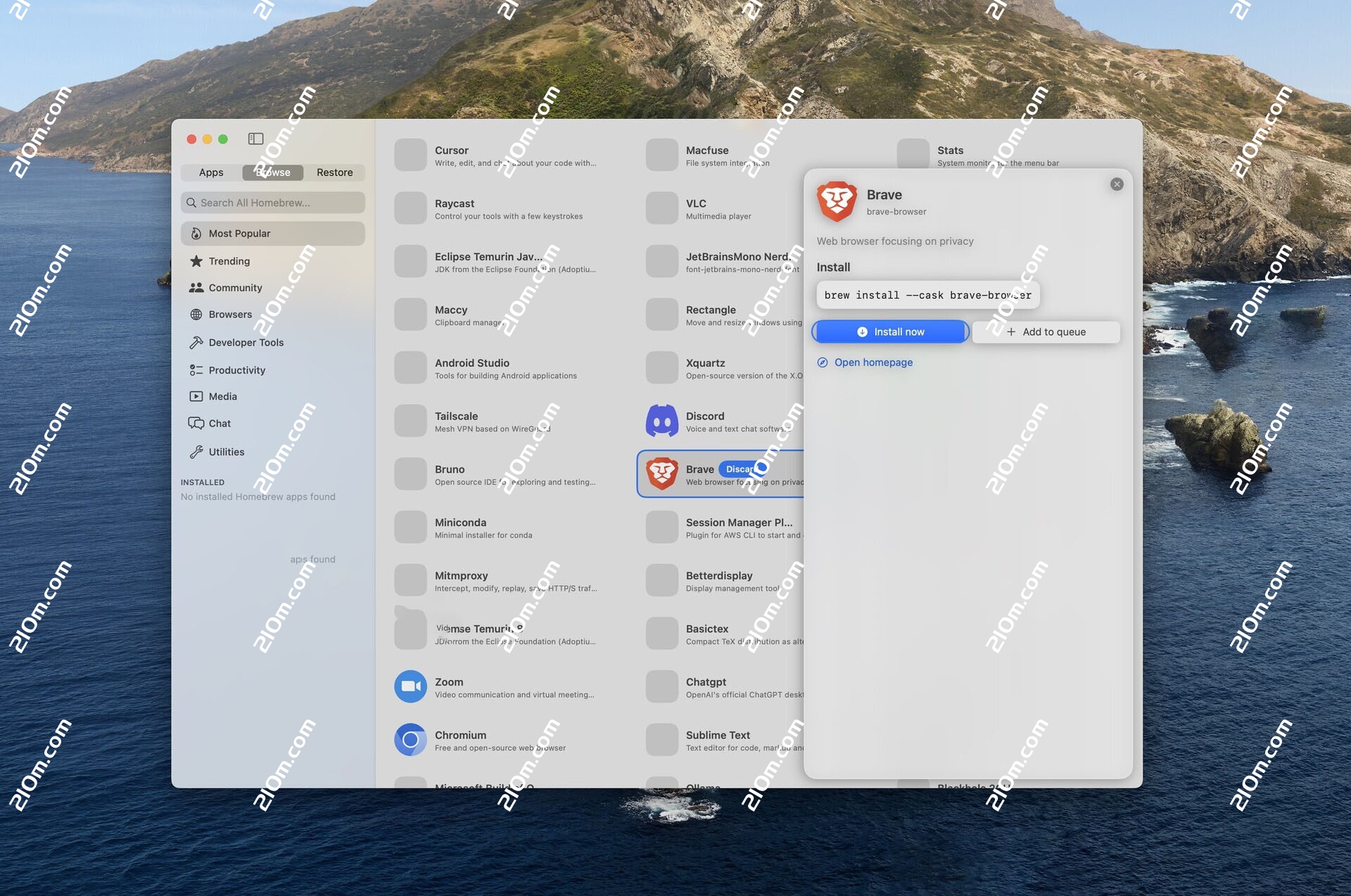Switch to the Apps tab
Viewport: 1351px width, 896px height.
click(x=211, y=172)
